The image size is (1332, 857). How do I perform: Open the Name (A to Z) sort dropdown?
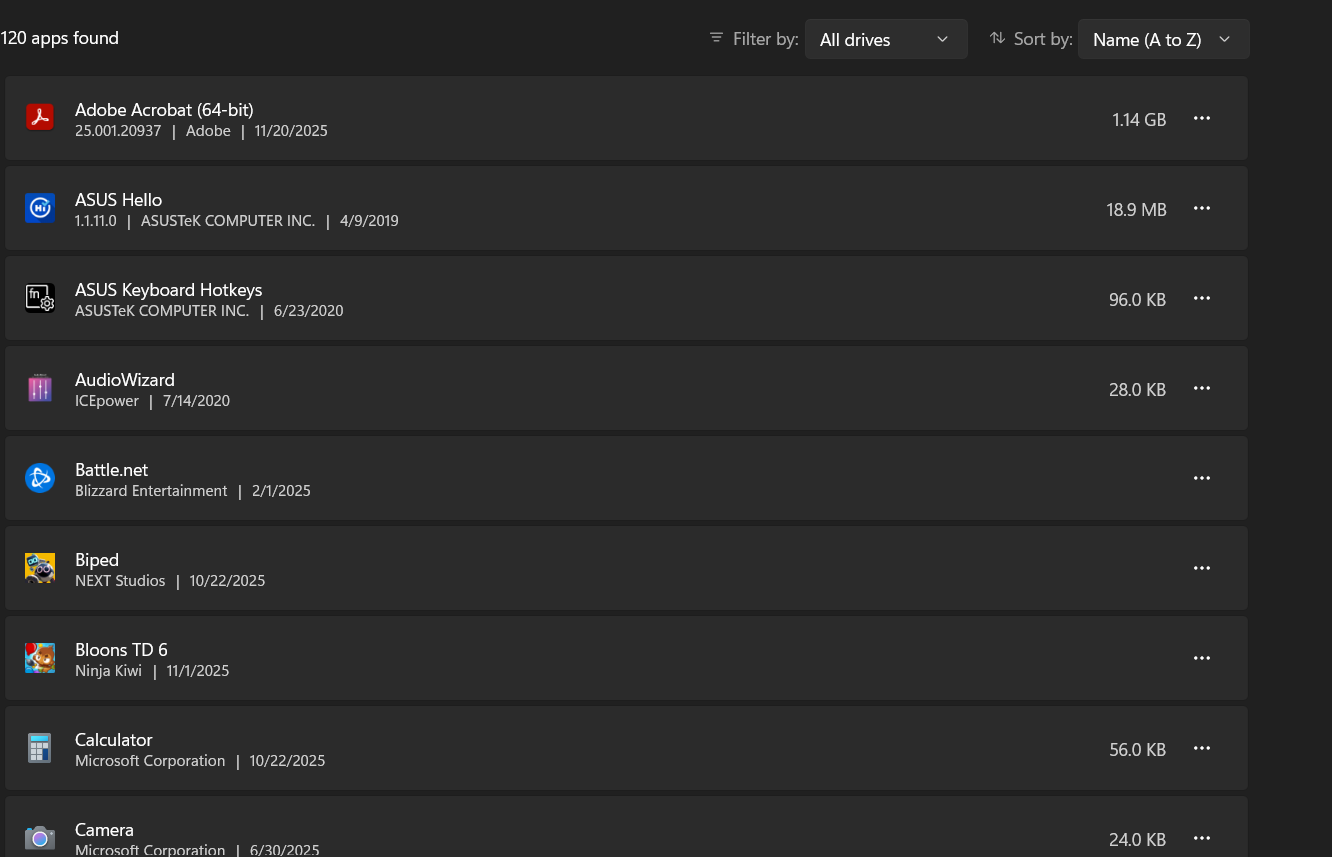click(1164, 39)
